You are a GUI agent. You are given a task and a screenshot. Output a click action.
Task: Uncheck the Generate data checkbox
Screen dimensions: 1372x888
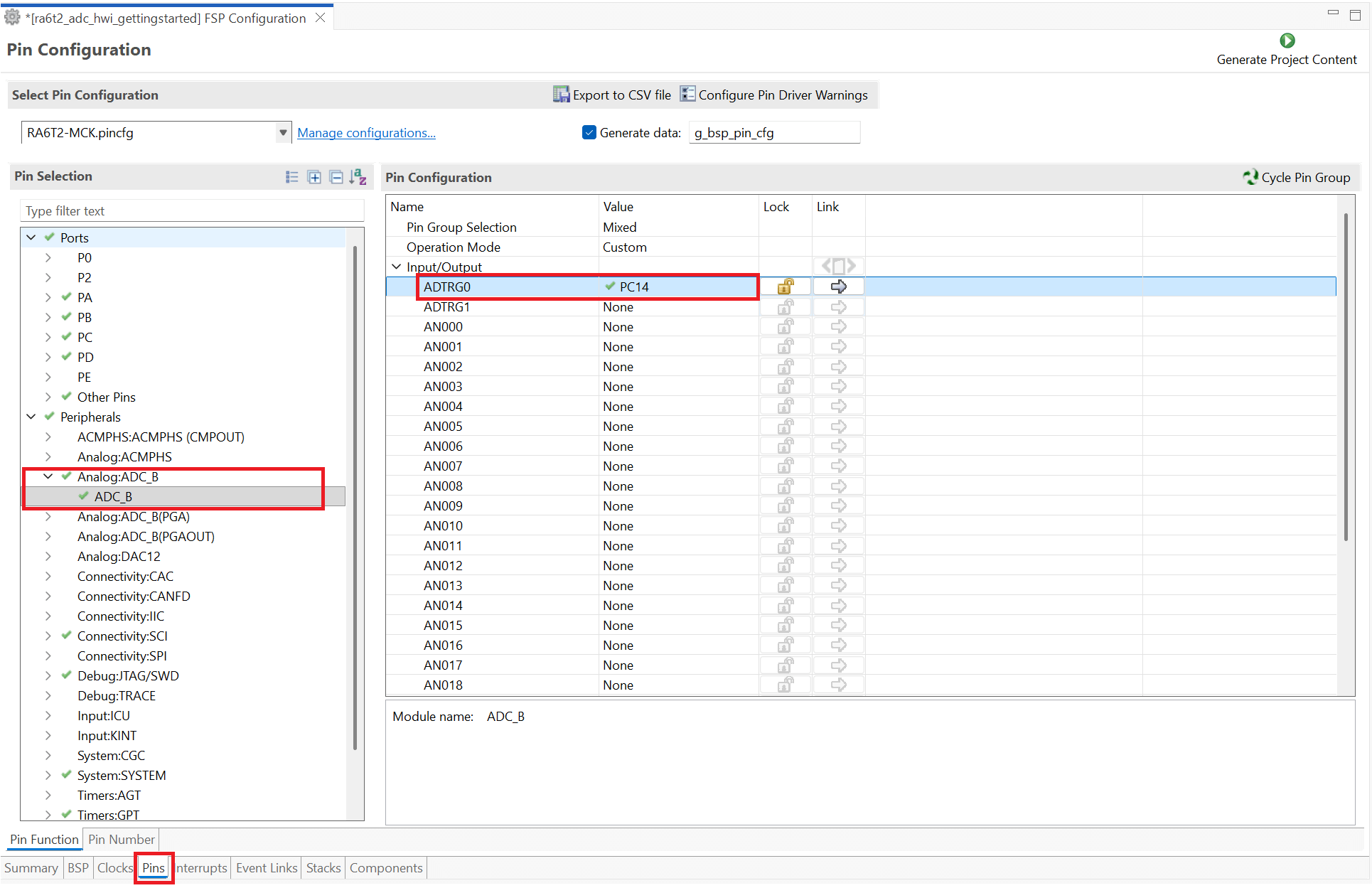pos(589,132)
